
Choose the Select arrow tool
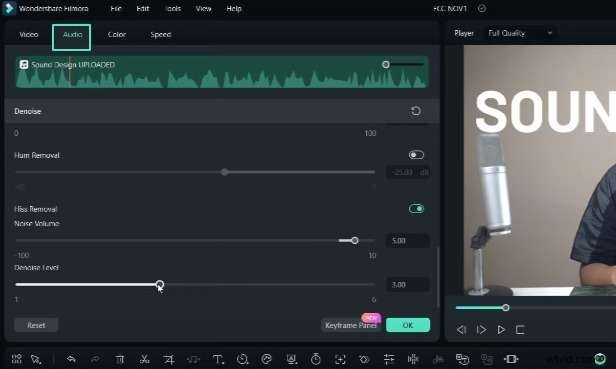tap(36, 359)
